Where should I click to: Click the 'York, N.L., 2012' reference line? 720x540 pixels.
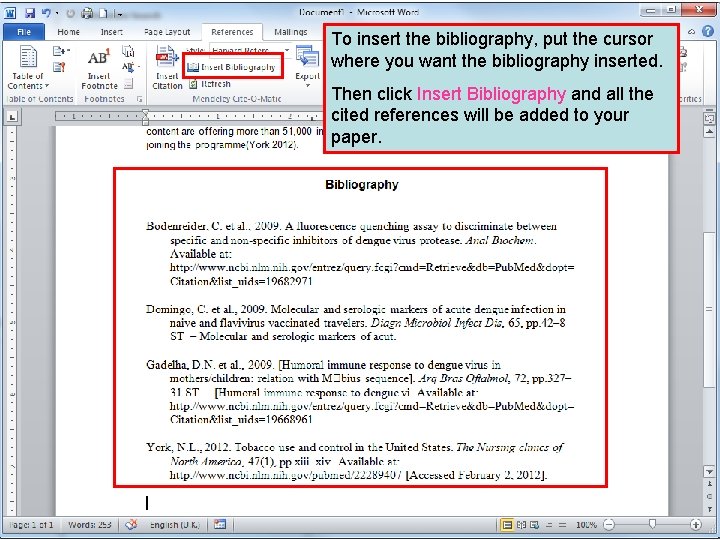pyautogui.click(x=354, y=447)
